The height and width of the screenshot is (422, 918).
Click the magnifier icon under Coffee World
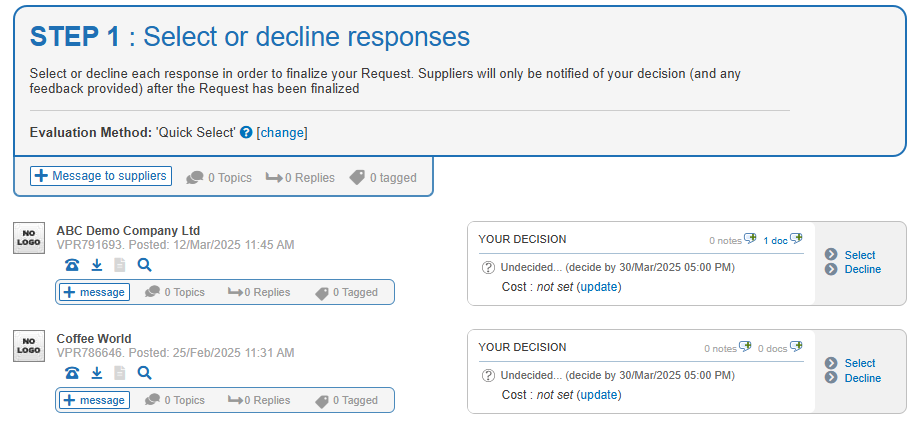pyautogui.click(x=145, y=373)
